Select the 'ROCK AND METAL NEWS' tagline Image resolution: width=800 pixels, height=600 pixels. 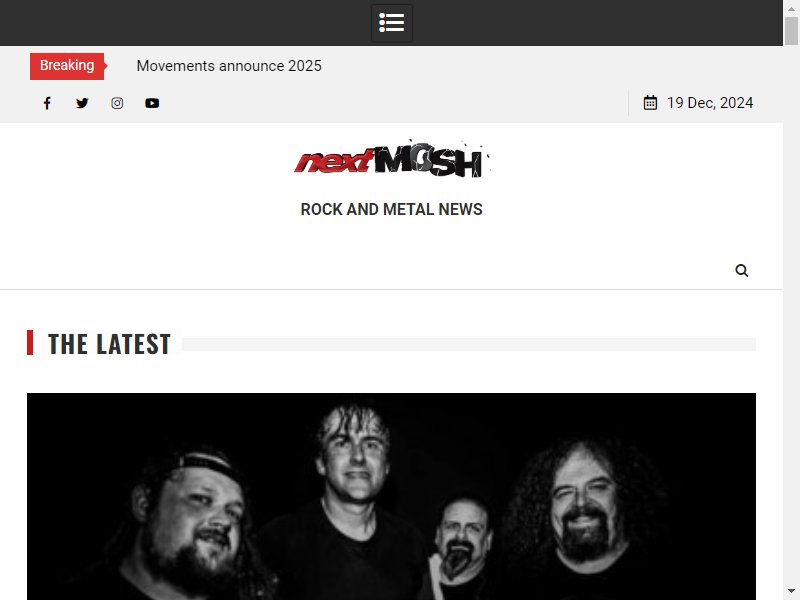click(391, 209)
